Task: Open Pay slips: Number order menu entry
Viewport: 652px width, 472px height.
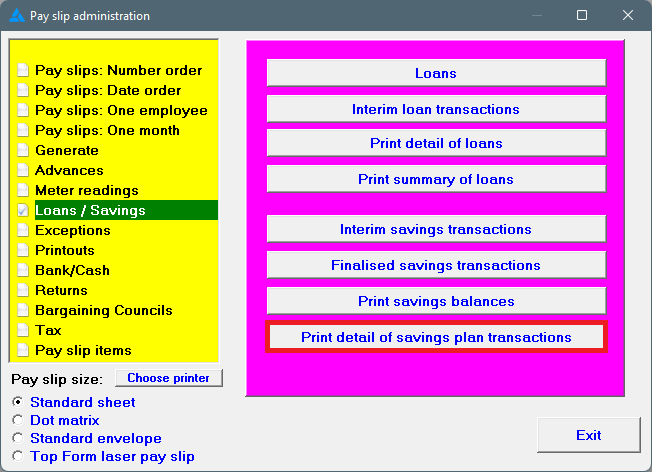Action: click(x=119, y=70)
